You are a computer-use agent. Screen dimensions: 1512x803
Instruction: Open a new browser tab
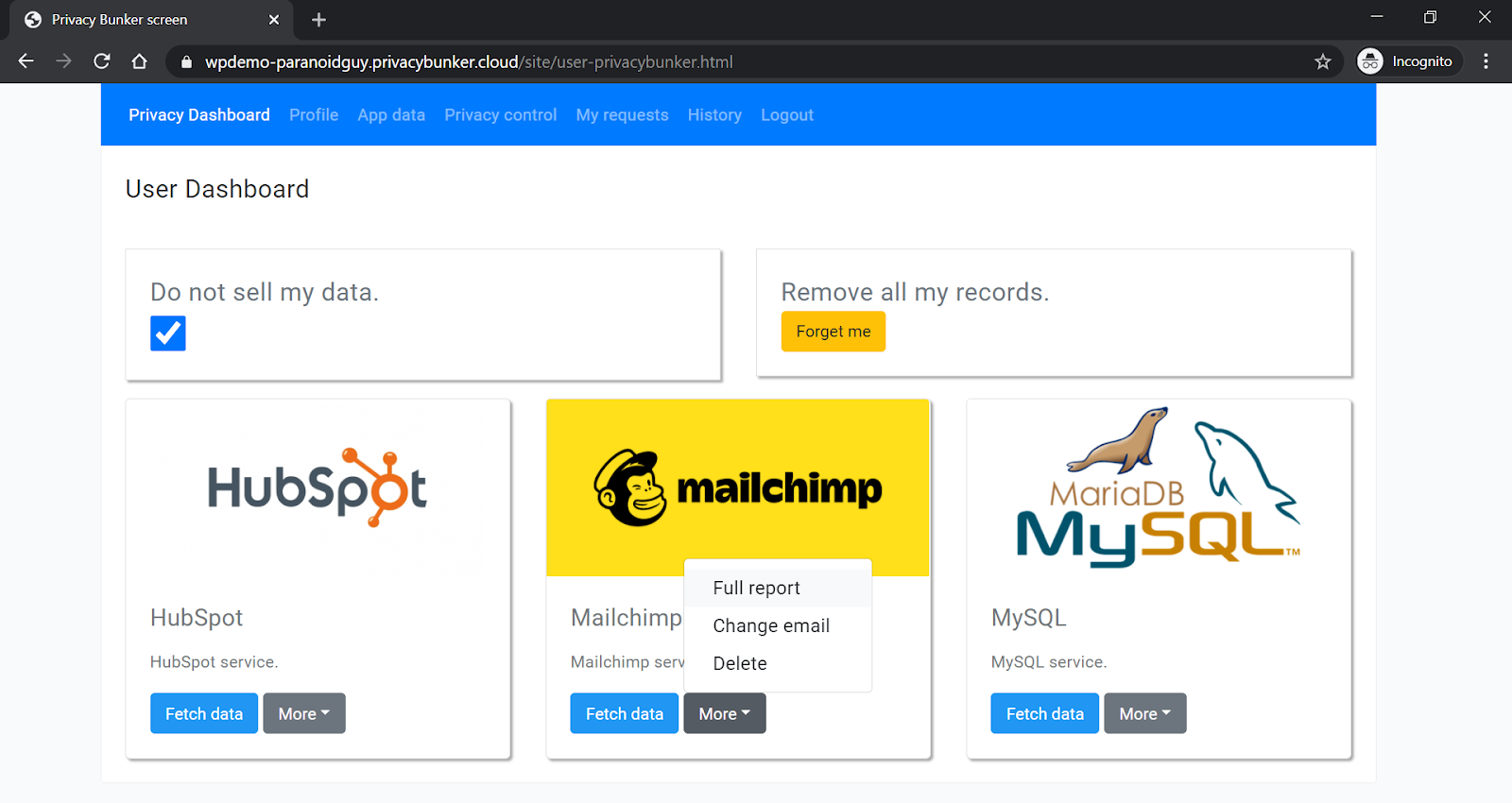click(318, 20)
